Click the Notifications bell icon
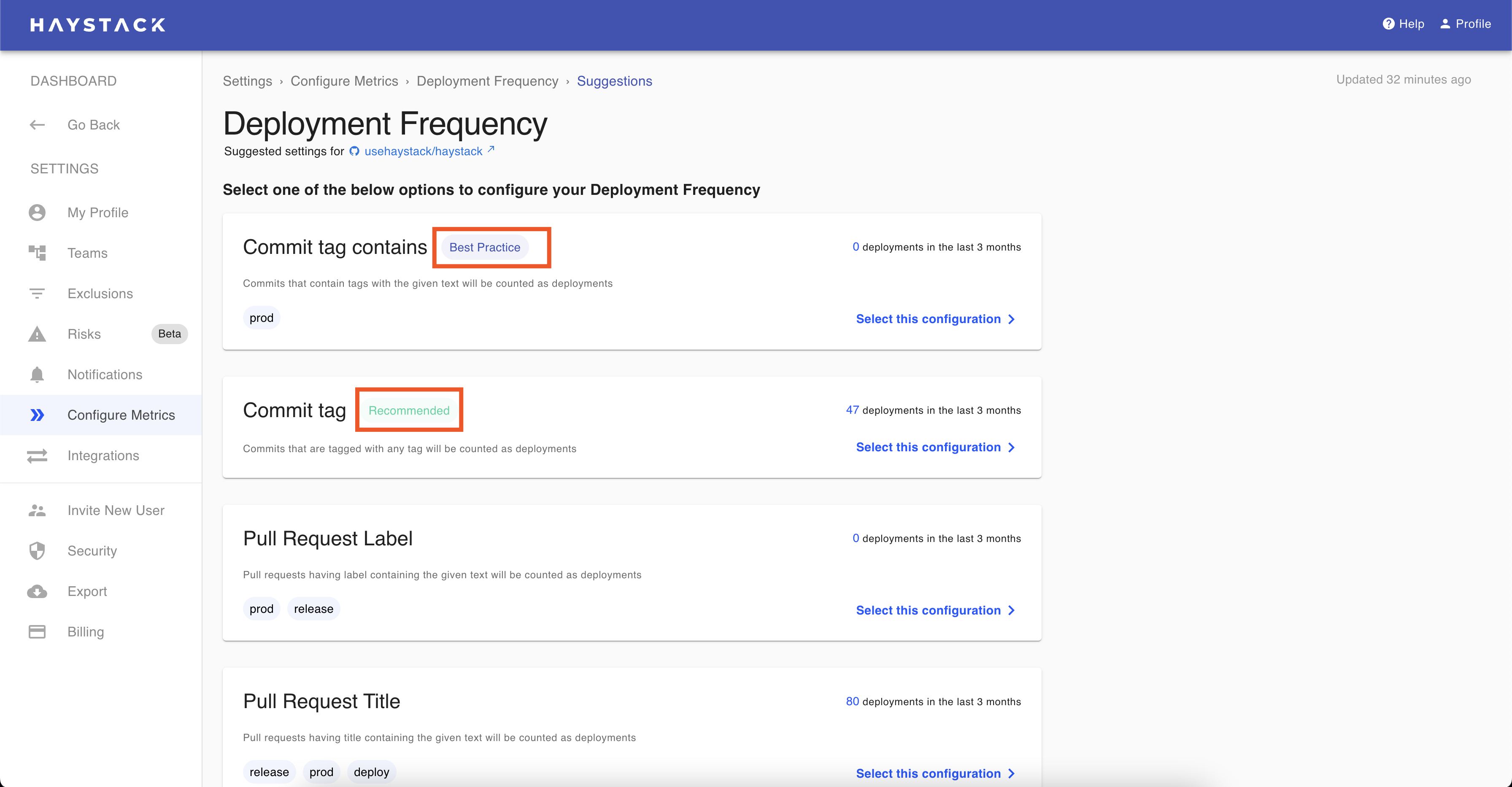Viewport: 1512px width, 787px height. click(37, 375)
